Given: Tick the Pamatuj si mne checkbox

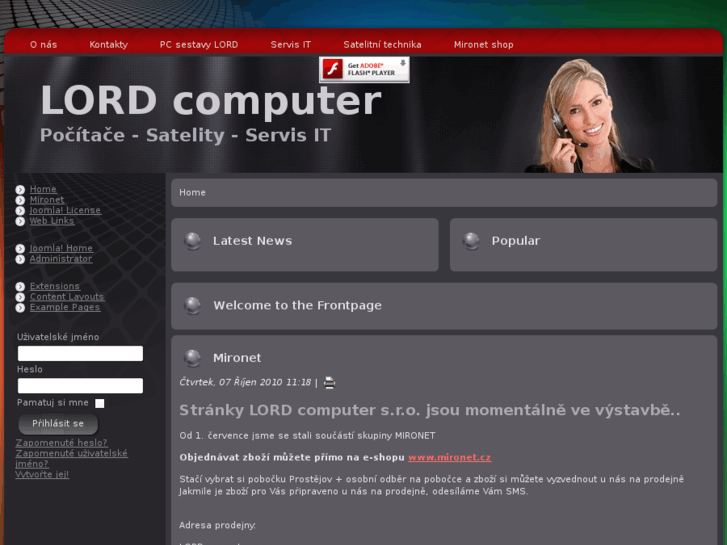Looking at the screenshot, I should (100, 404).
